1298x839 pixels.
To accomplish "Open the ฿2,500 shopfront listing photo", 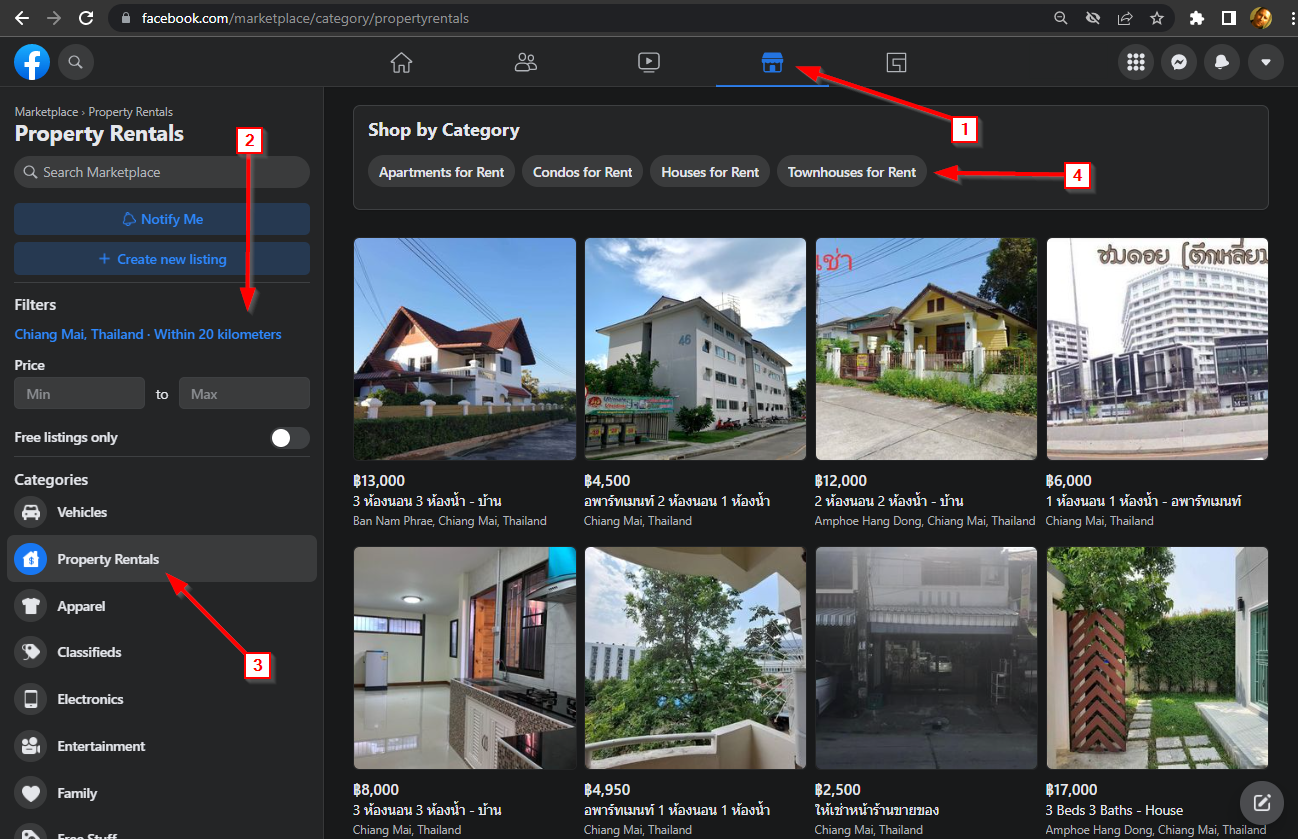I will tap(926, 658).
